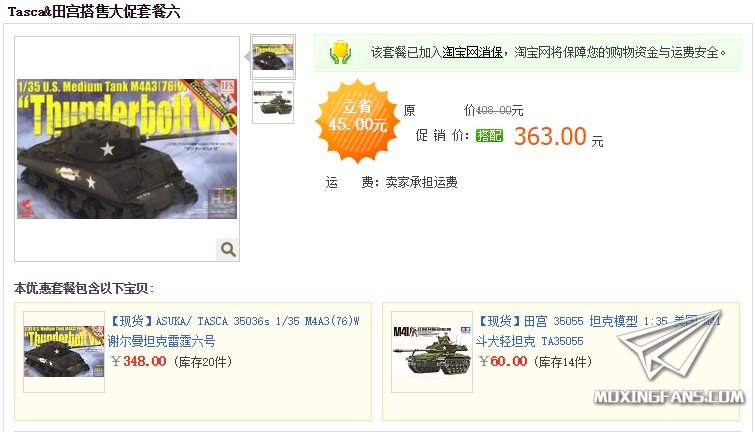
Task: Click the ¥60.00 price text
Action: pos(503,361)
